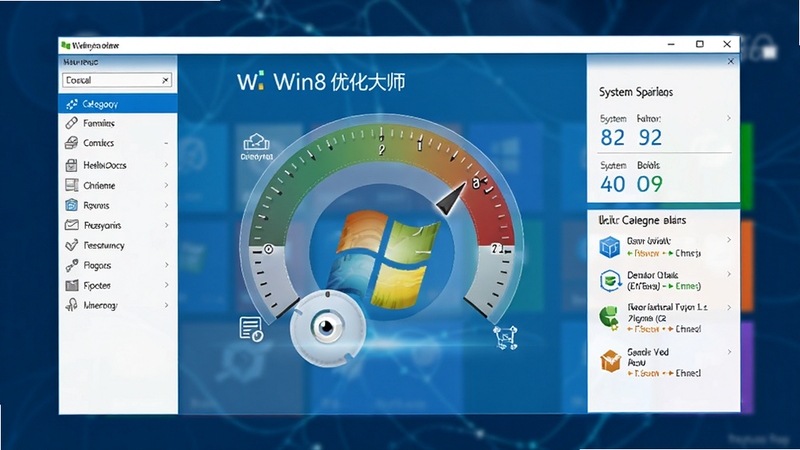Open the checklist document icon below the gauge
This screenshot has height=450, width=800.
251,329
